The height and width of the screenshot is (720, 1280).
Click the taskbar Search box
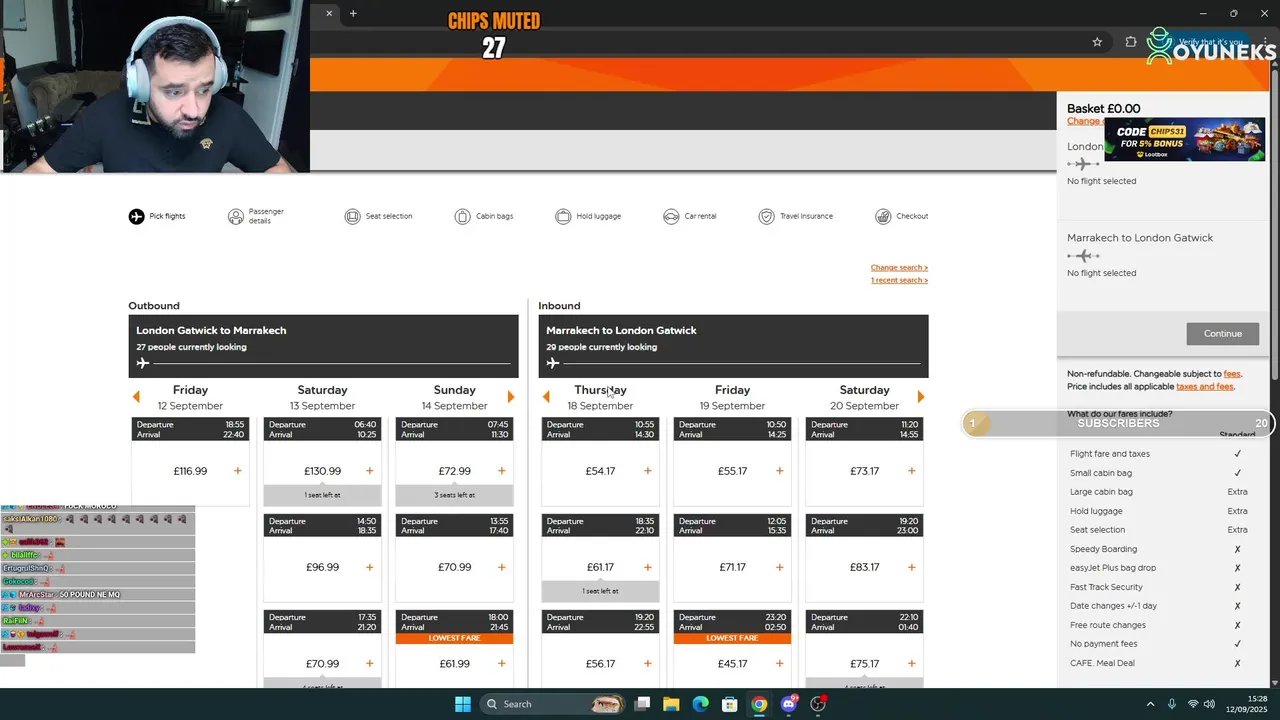point(553,704)
